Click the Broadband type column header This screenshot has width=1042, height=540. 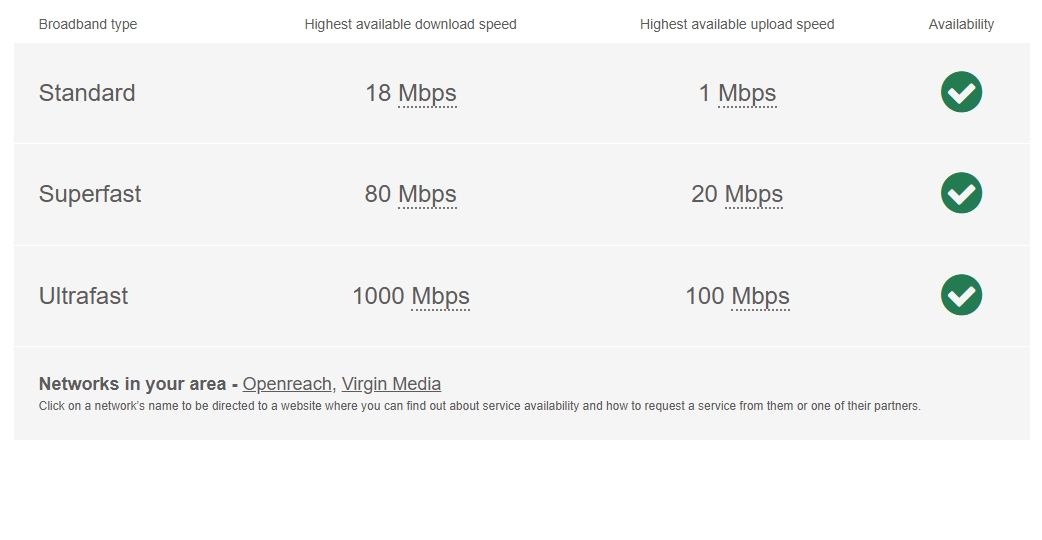(88, 24)
